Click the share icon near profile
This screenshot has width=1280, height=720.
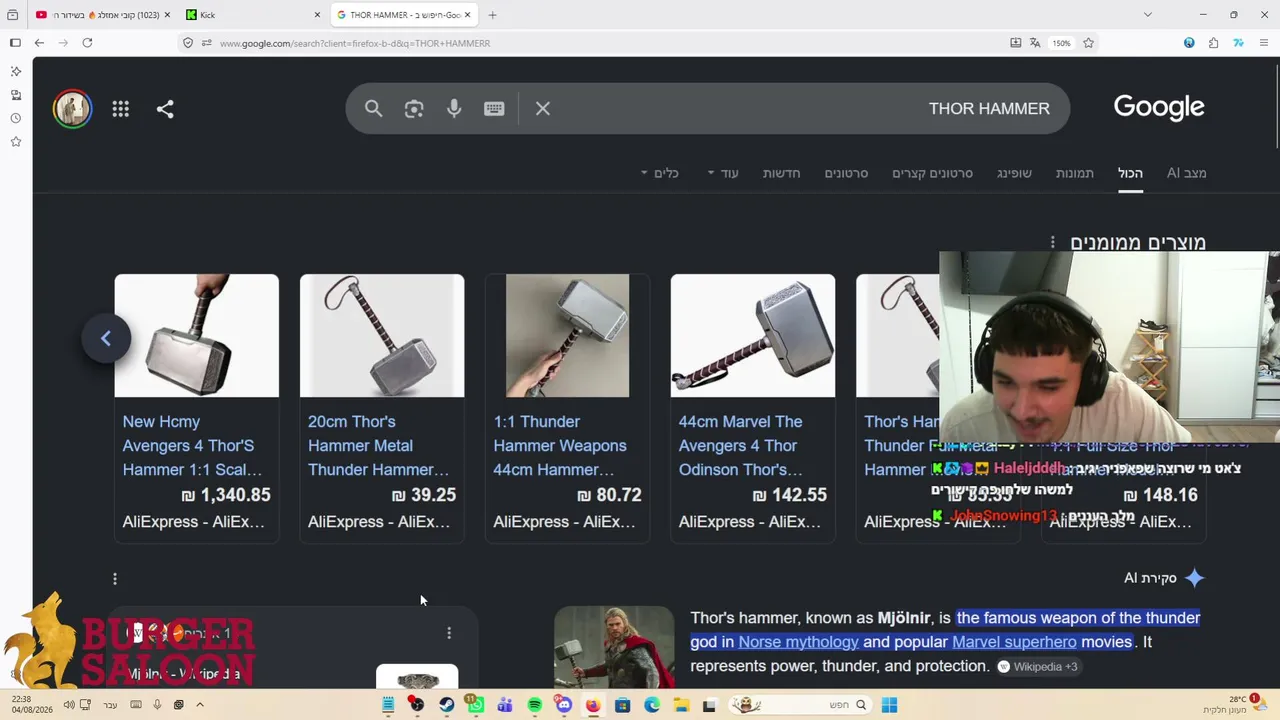[165, 109]
